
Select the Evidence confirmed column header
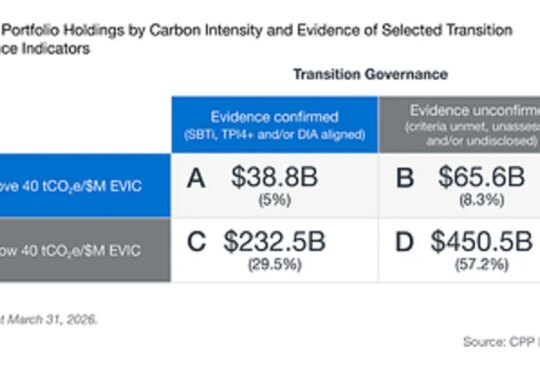pos(274,125)
